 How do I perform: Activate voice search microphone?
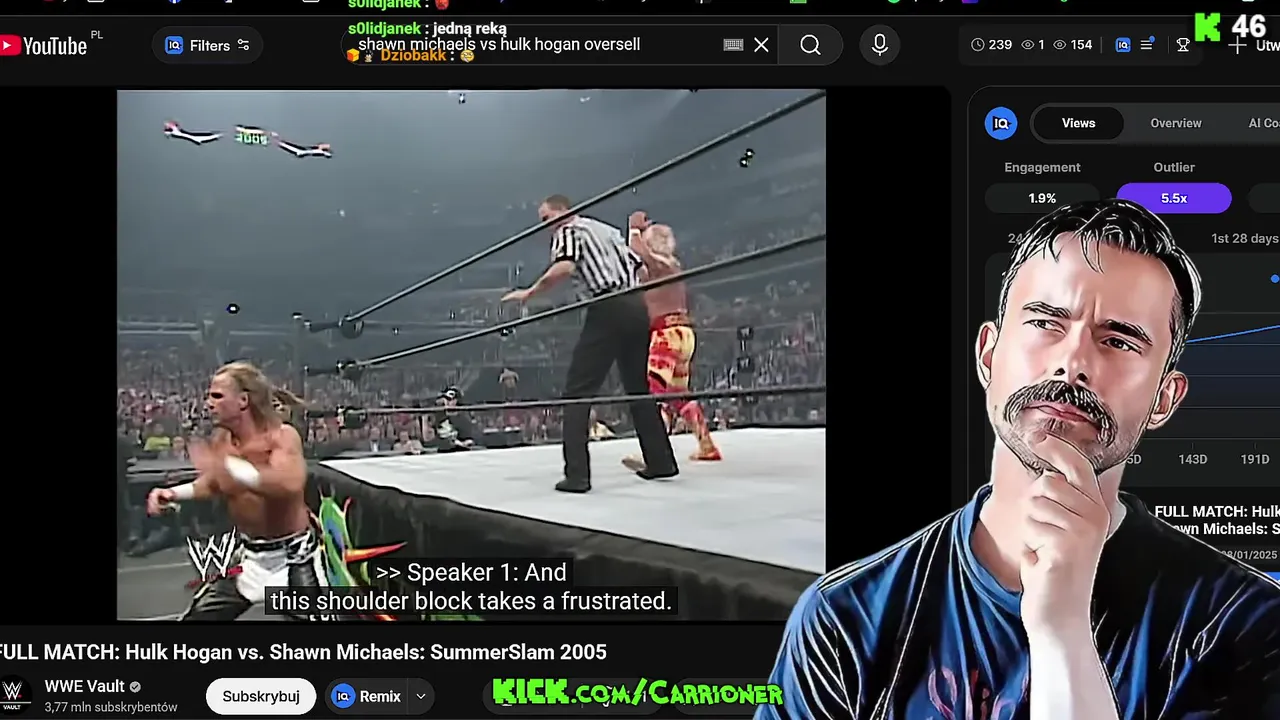coord(880,45)
